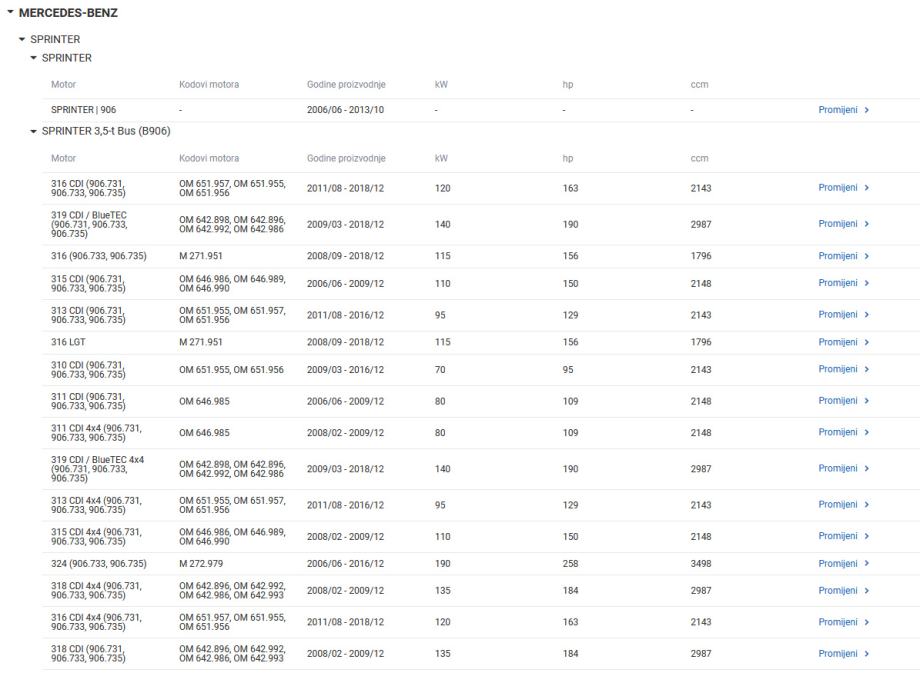Click Promijeni for SPRINTER | 906
The image size is (920, 673).
[843, 110]
